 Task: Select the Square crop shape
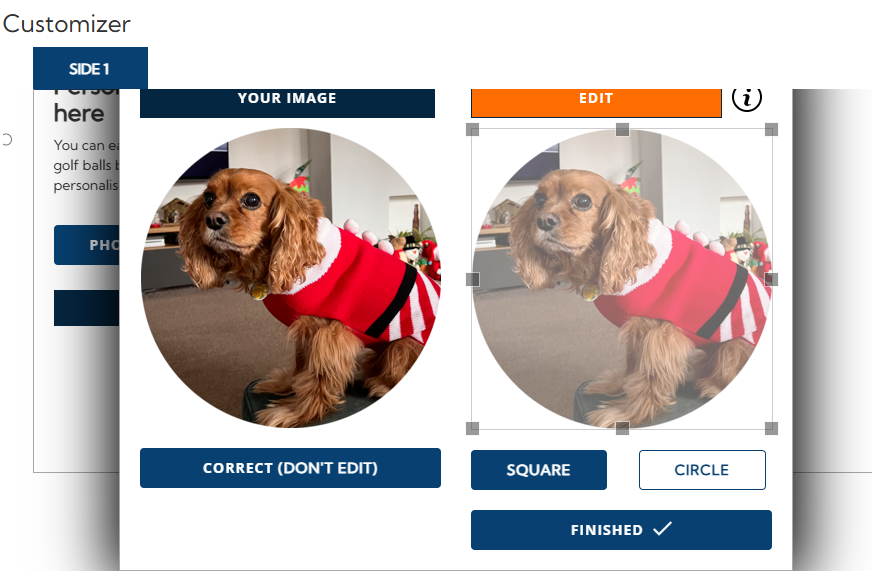pos(539,470)
